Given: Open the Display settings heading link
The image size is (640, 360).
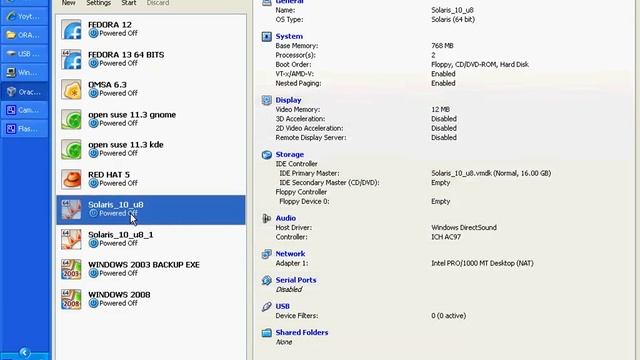Looking at the screenshot, I should point(288,100).
